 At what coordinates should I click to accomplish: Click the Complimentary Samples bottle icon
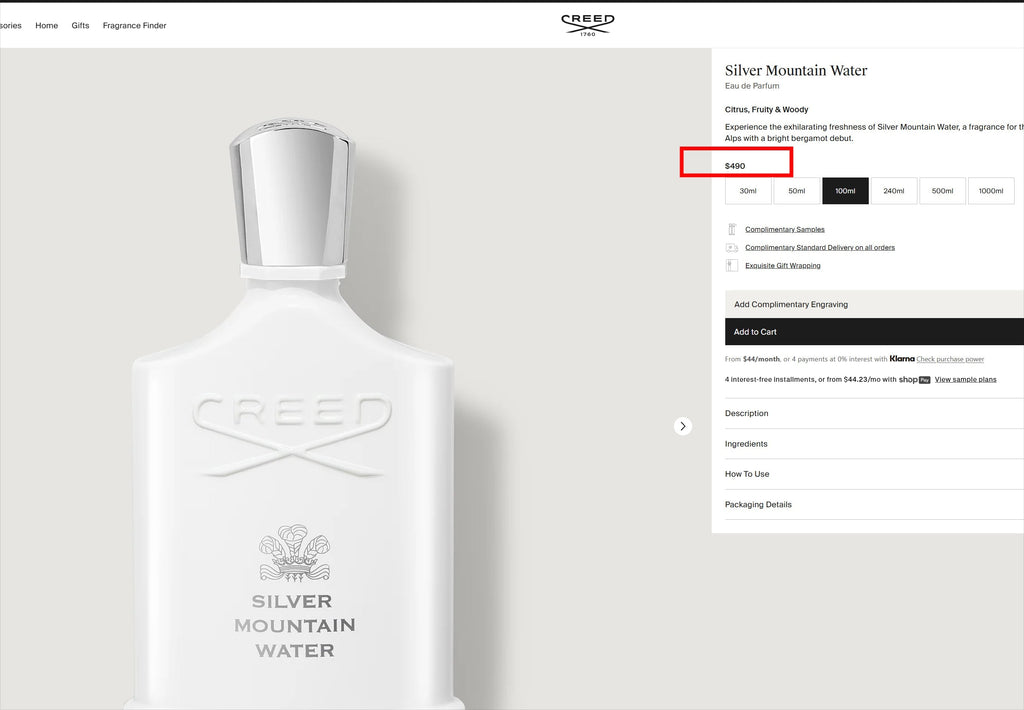[731, 229]
